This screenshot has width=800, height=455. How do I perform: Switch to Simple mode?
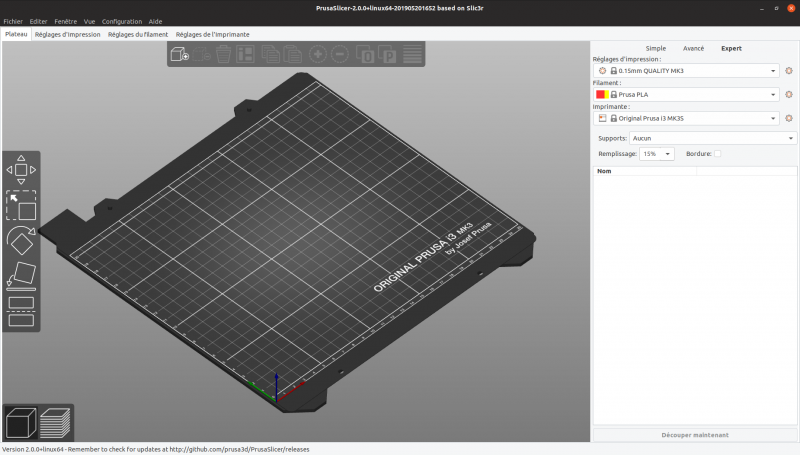pos(656,48)
